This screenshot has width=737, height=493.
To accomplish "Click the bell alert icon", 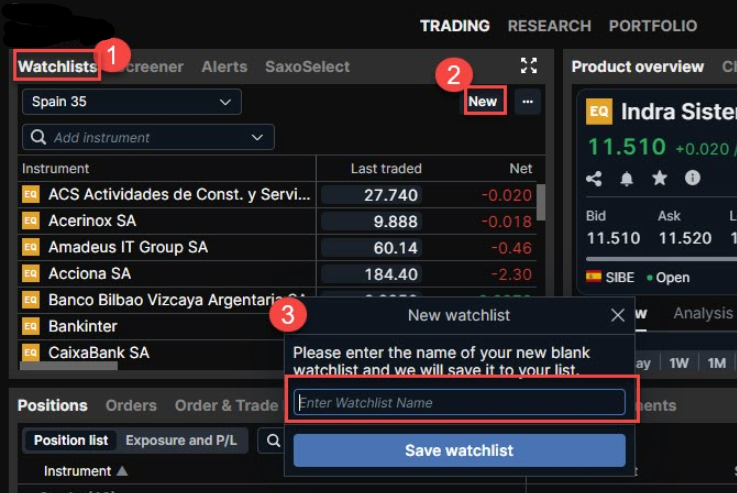I will click(627, 178).
